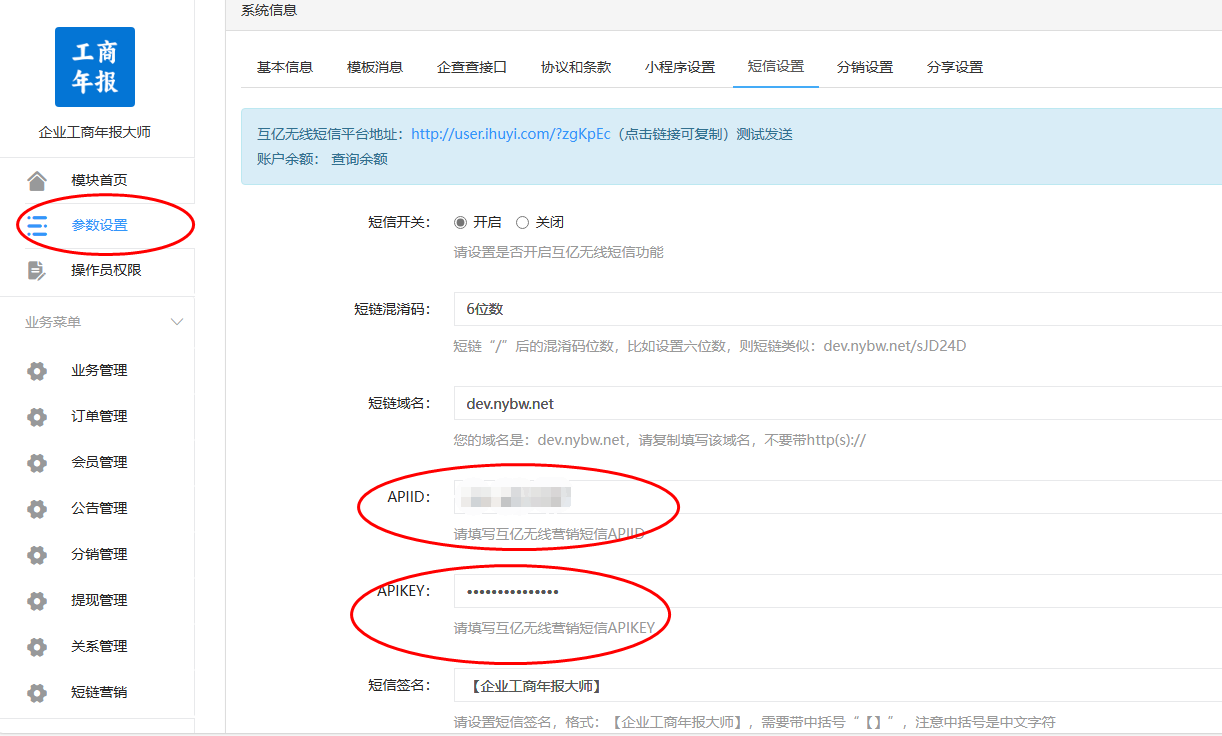
Task: Switch to the 分享设置 tab
Action: click(x=955, y=67)
